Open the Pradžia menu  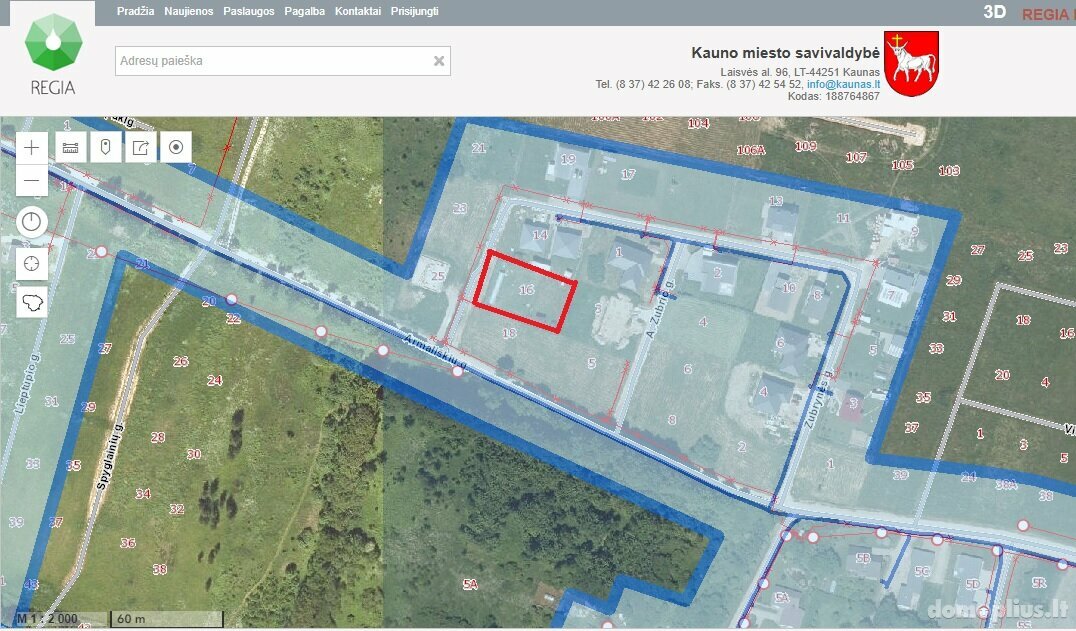click(x=135, y=12)
